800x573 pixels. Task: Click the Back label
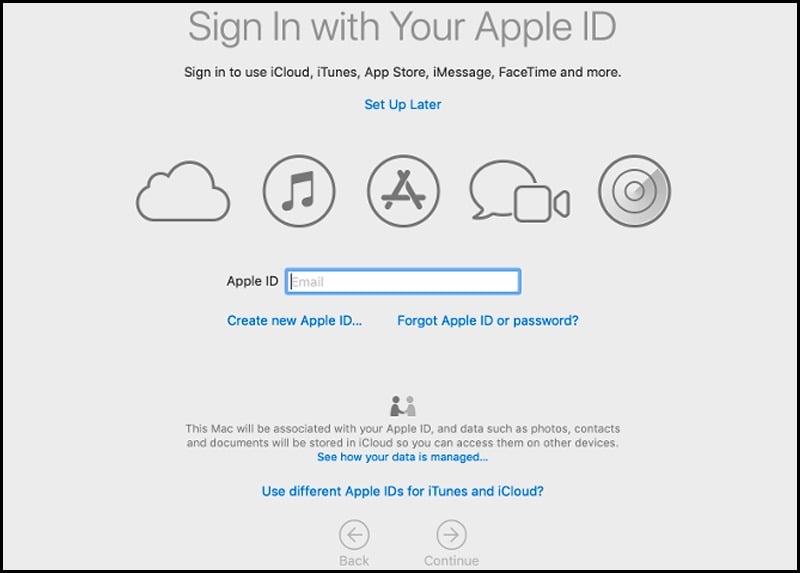(x=354, y=561)
